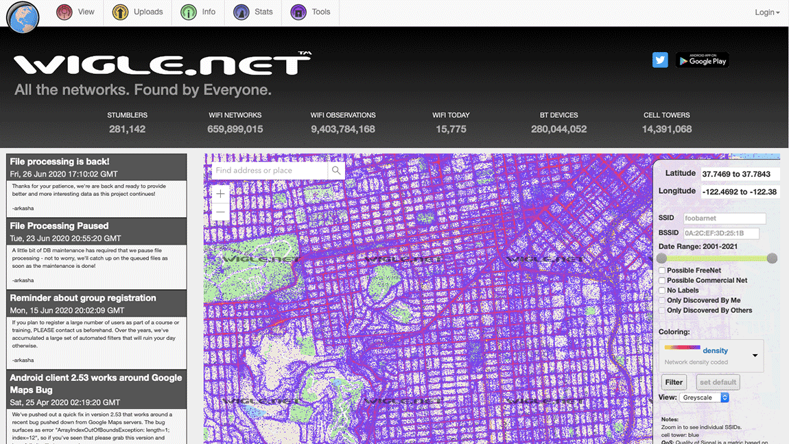
Task: Click 'Mon, 15 Jun 2020 20:02:09 GMT' date
Action: point(67,311)
